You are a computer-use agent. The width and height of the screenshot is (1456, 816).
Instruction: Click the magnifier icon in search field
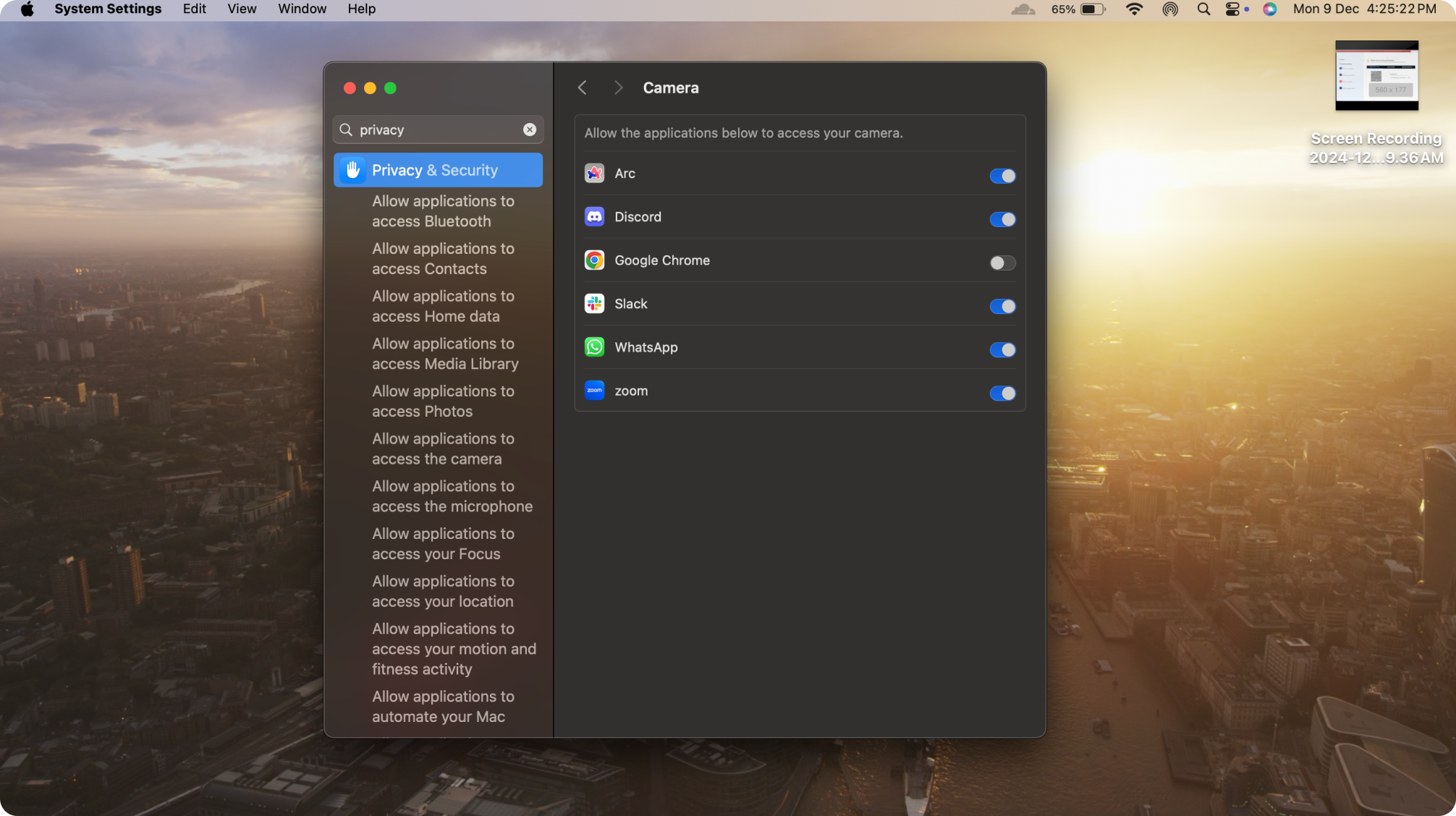pos(346,129)
